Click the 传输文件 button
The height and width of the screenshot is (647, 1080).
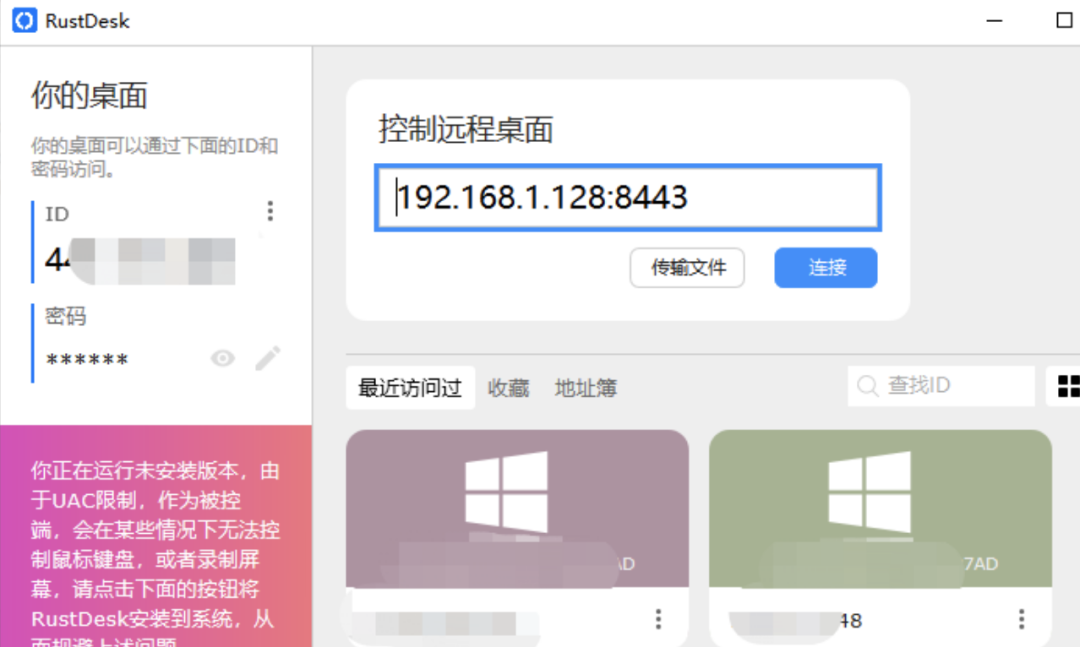[687, 267]
